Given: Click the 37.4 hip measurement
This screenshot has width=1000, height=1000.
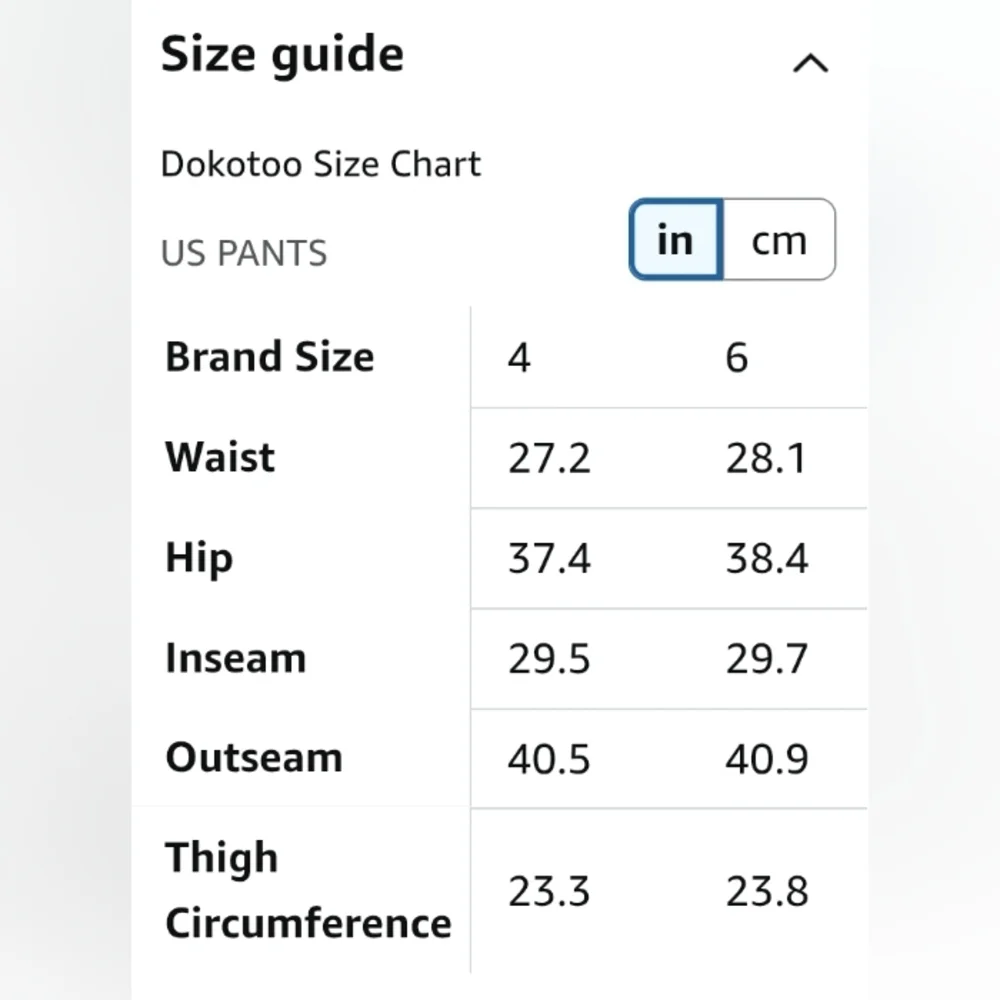Looking at the screenshot, I should (x=549, y=559).
